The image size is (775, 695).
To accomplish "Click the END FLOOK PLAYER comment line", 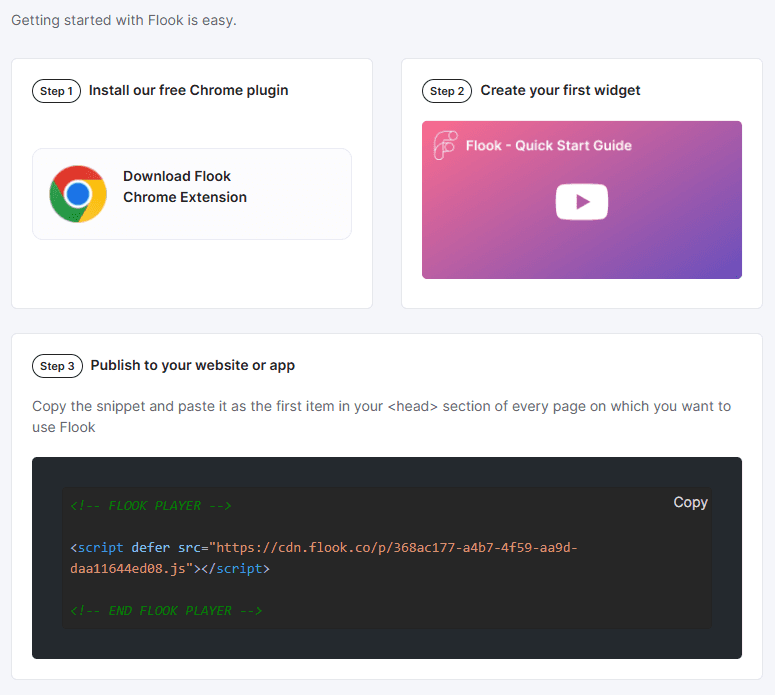I will [166, 610].
